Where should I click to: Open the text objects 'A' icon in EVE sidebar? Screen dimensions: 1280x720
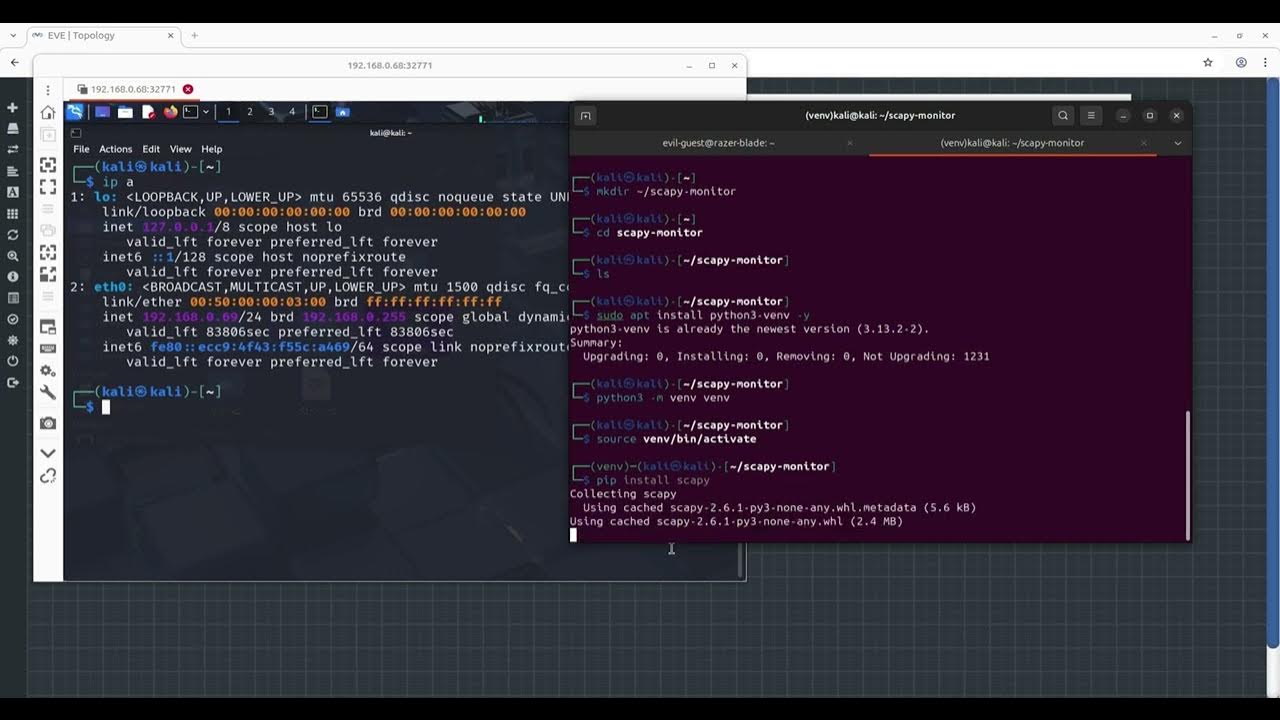pos(13,192)
